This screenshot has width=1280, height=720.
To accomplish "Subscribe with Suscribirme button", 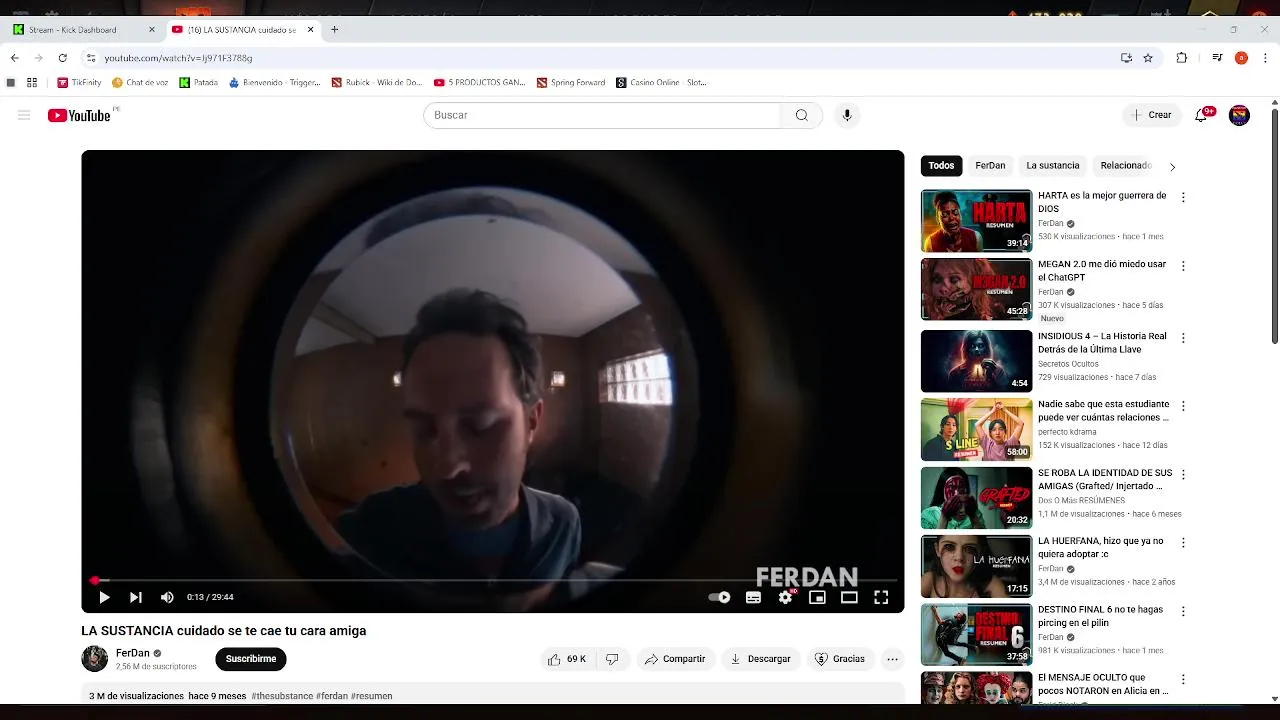I will (251, 659).
